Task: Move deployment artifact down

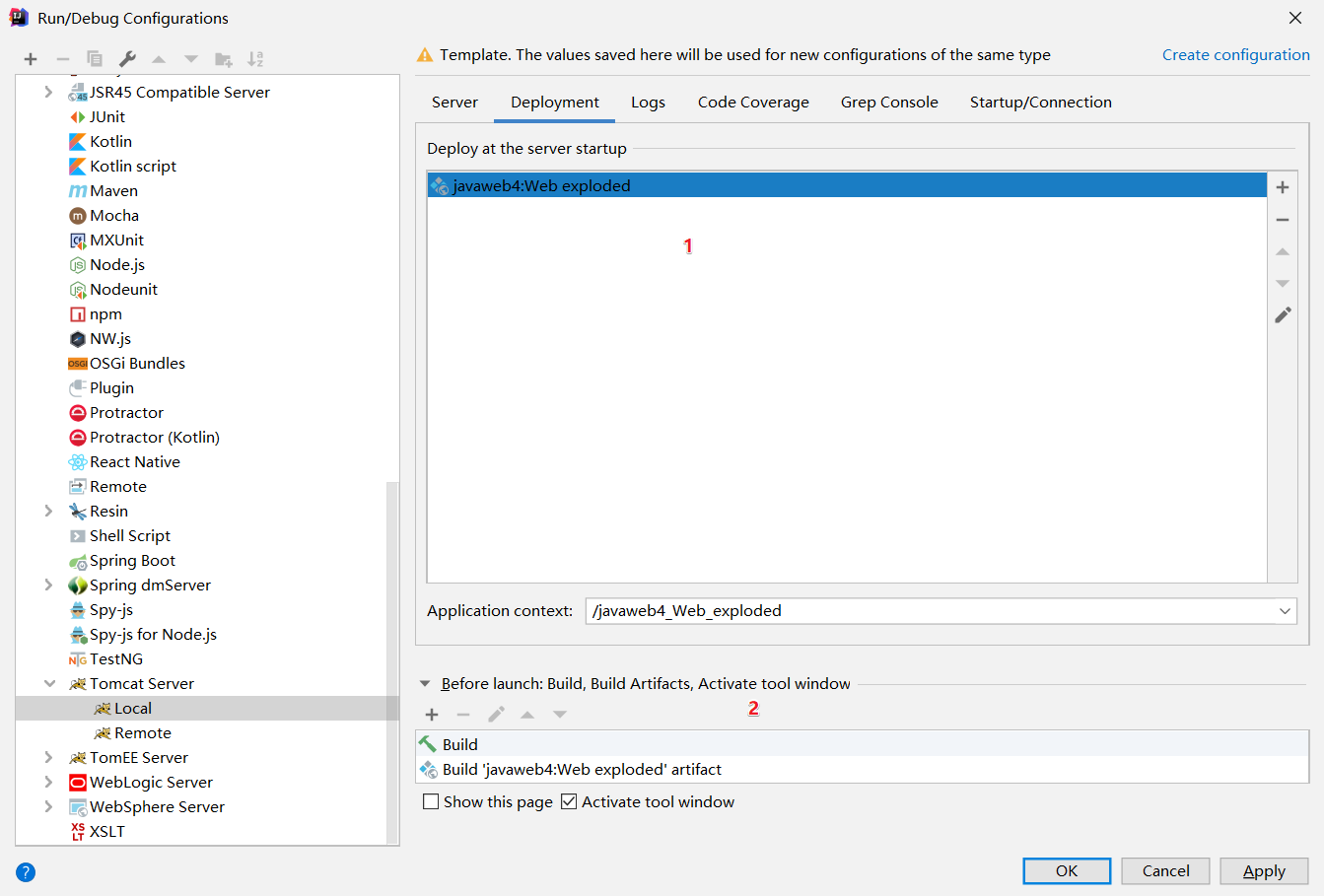Action: 1283,283
